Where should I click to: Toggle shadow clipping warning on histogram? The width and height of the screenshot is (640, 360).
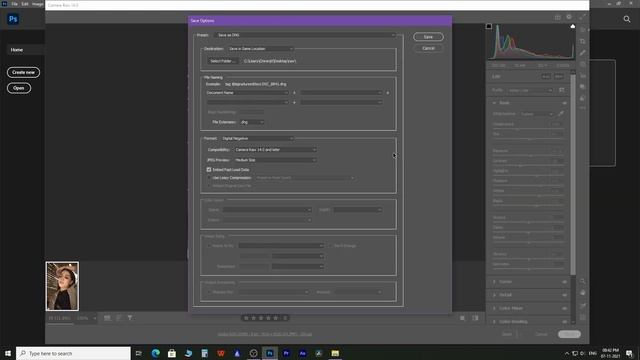click(x=489, y=26)
